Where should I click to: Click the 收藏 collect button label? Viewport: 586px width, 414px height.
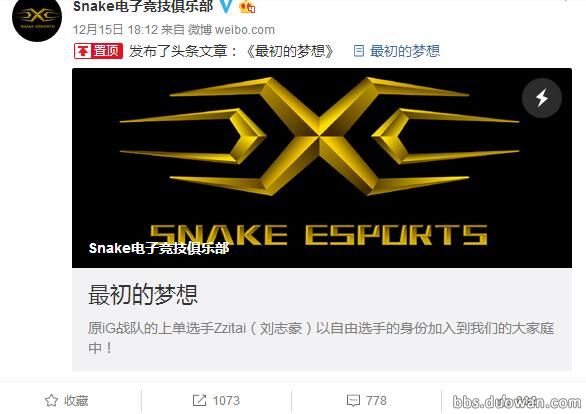pyautogui.click(x=76, y=401)
